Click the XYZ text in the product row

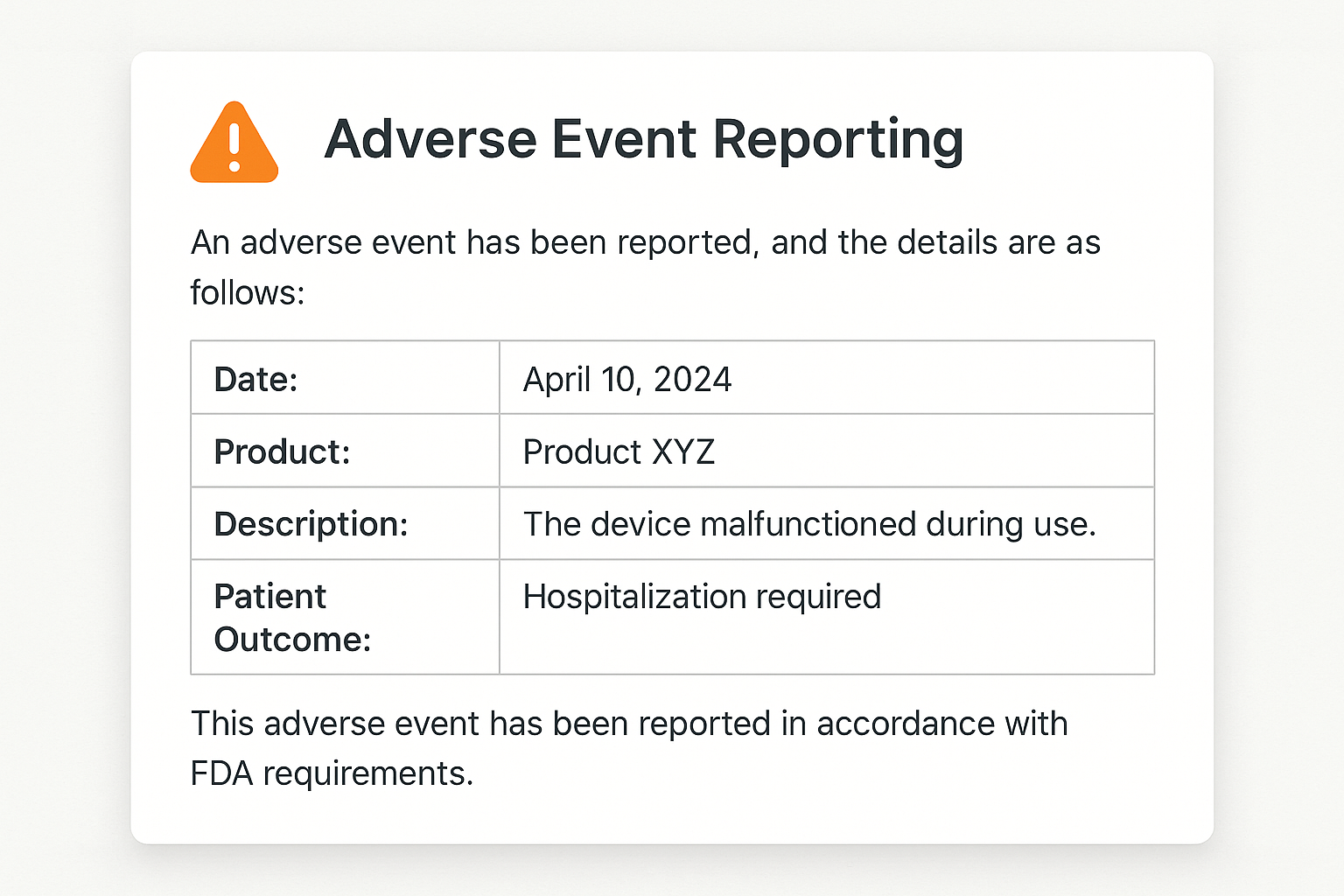coord(683,451)
